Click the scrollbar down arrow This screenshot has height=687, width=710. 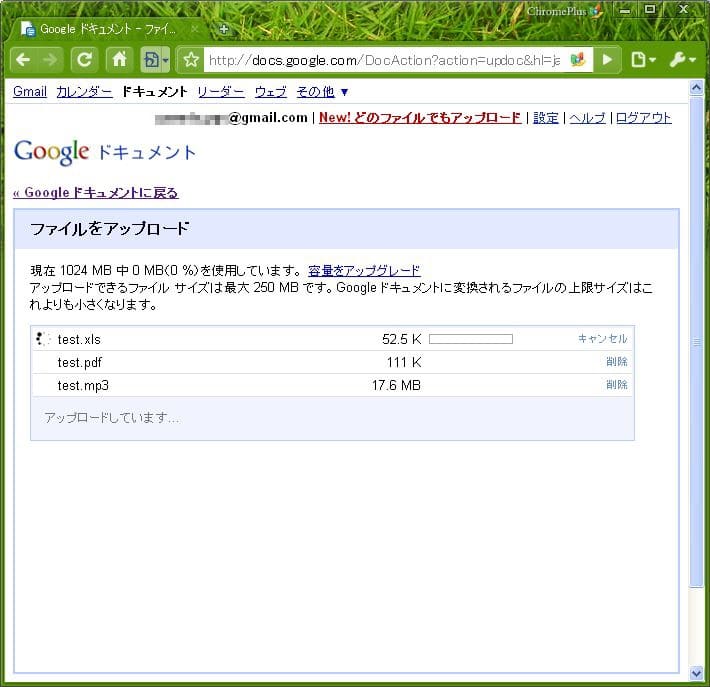[x=696, y=673]
